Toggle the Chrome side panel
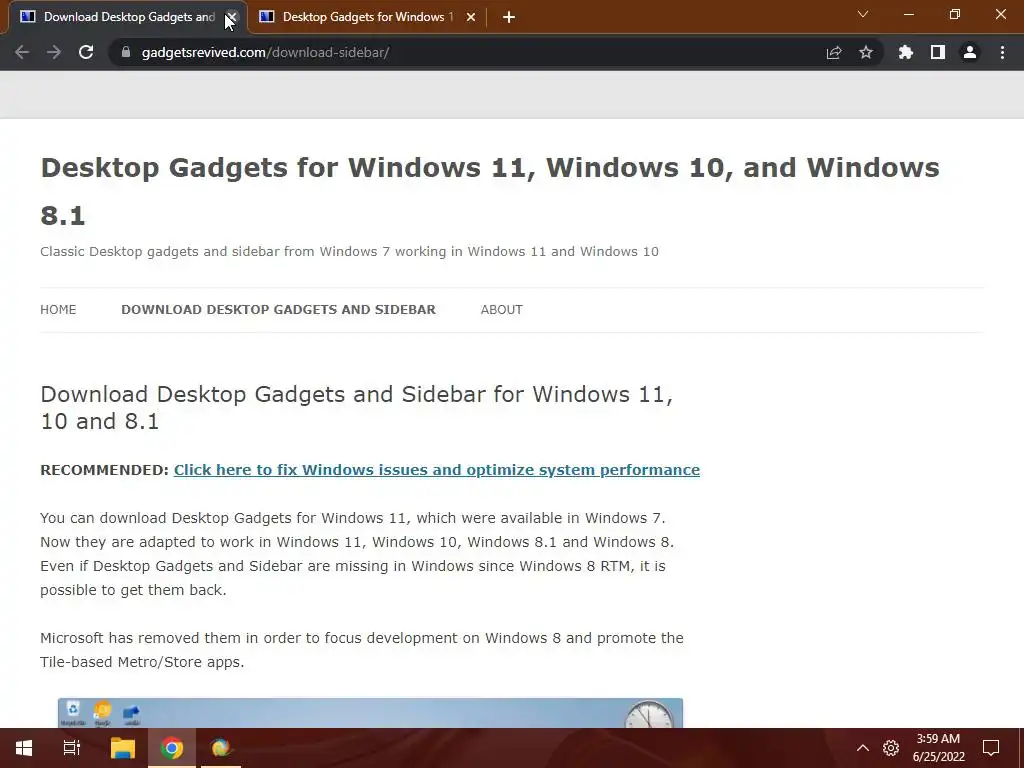 click(938, 52)
